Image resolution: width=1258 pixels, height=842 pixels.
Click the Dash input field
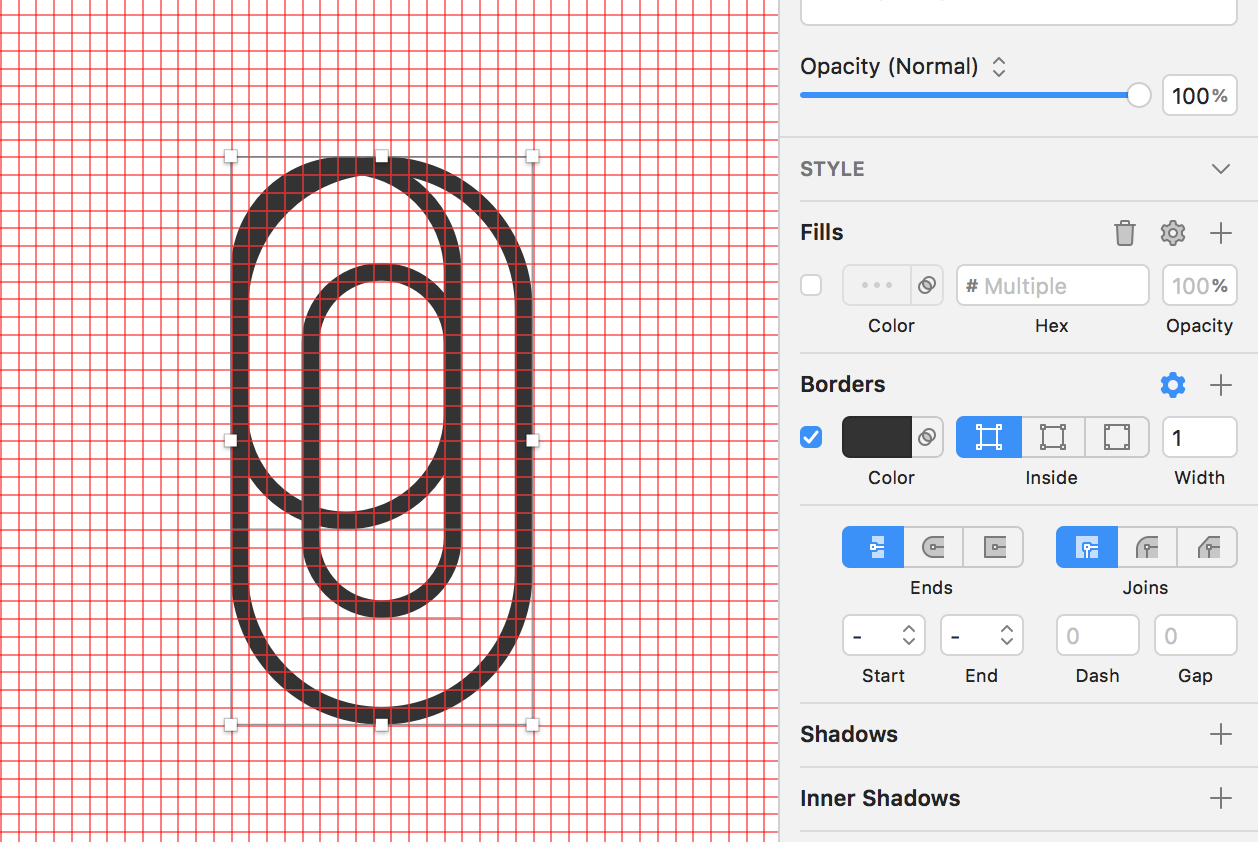(1098, 635)
